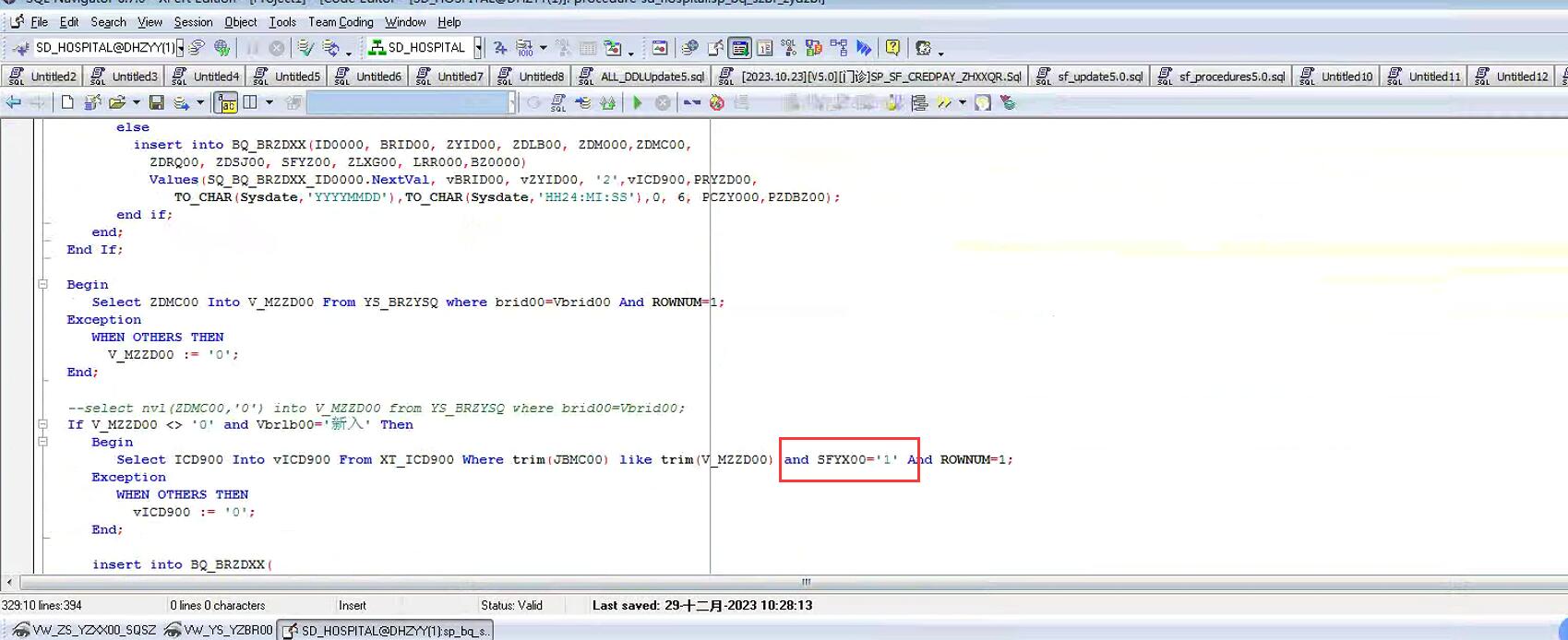Viewport: 1568px width, 640px height.
Task: Switch to the SP_SF_CREDPAY_ZHXXQR.Sql tab
Action: [x=870, y=77]
